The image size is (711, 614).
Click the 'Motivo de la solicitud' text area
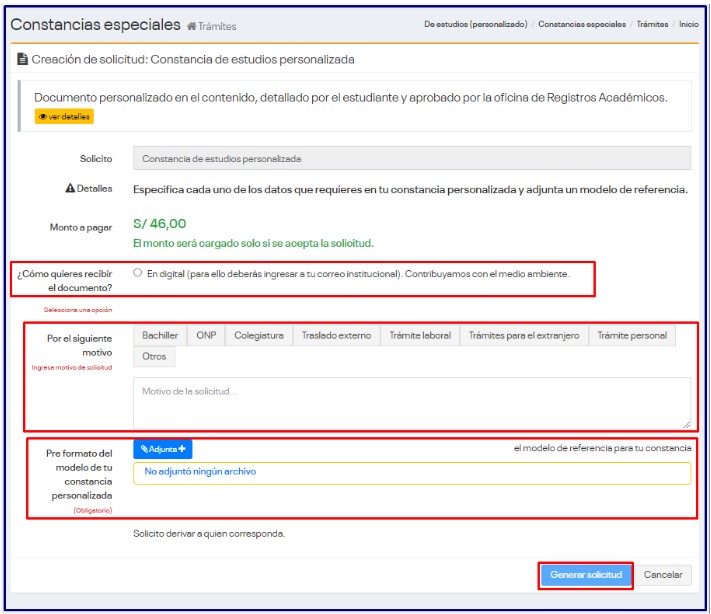pos(412,403)
